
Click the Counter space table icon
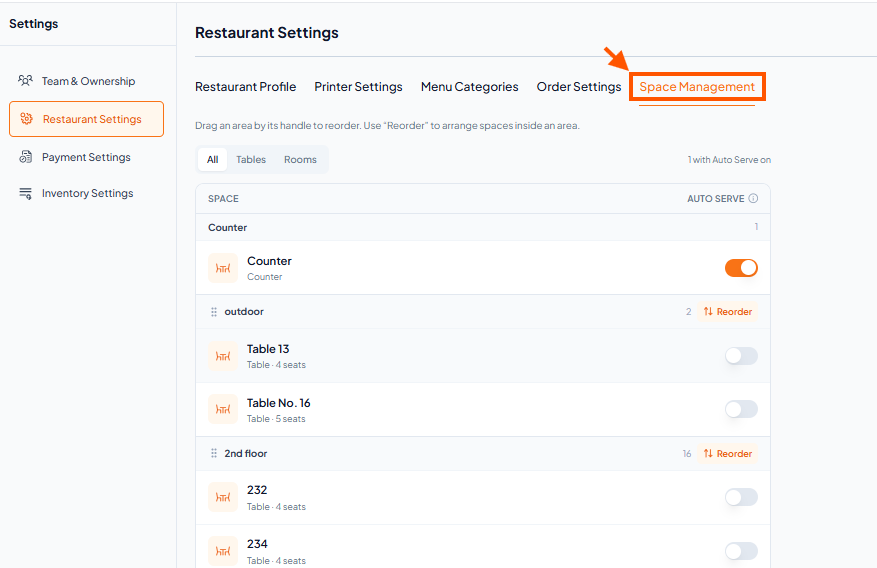click(223, 268)
